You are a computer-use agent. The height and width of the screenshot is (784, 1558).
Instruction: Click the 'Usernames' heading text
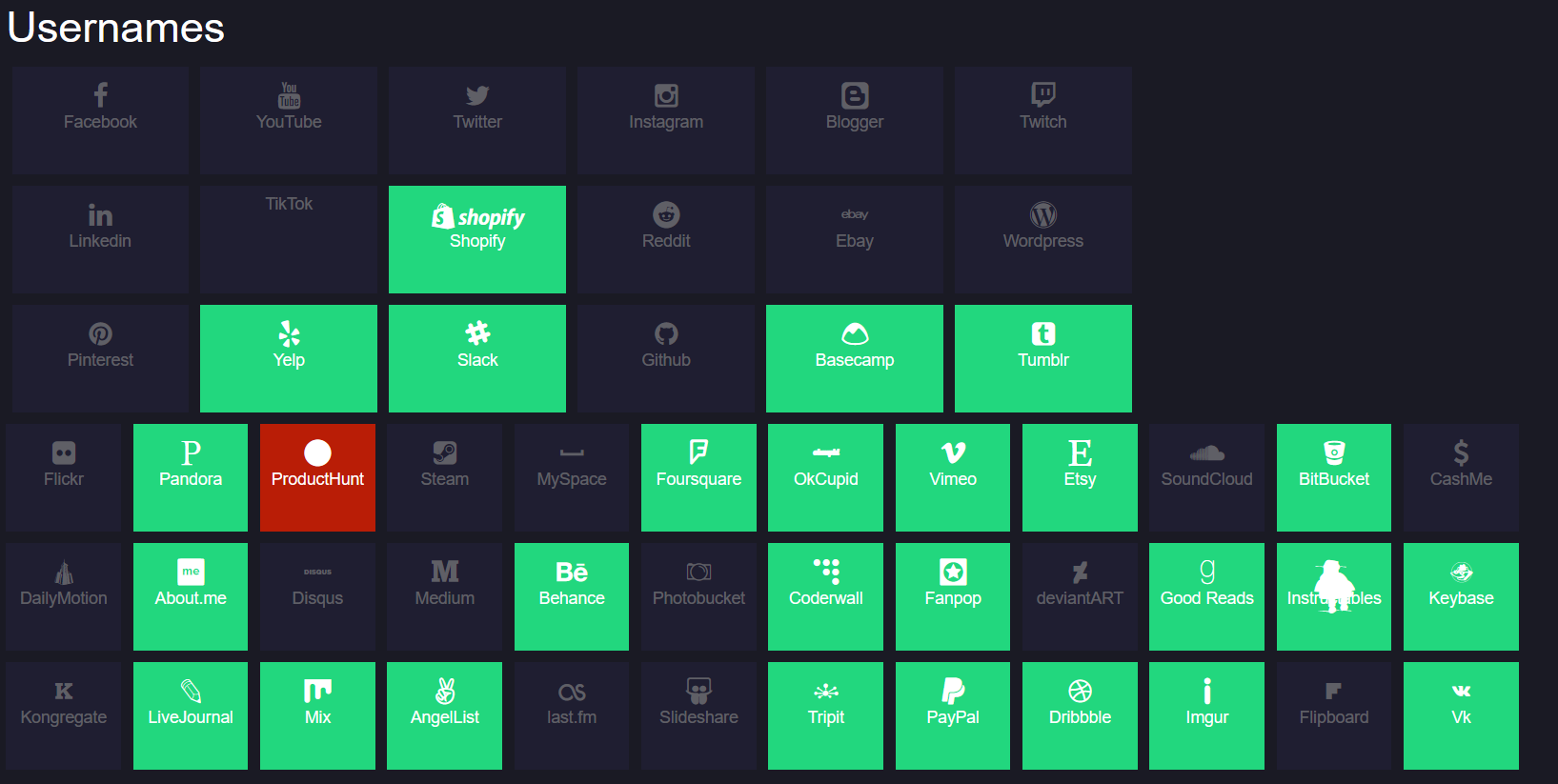tap(116, 28)
